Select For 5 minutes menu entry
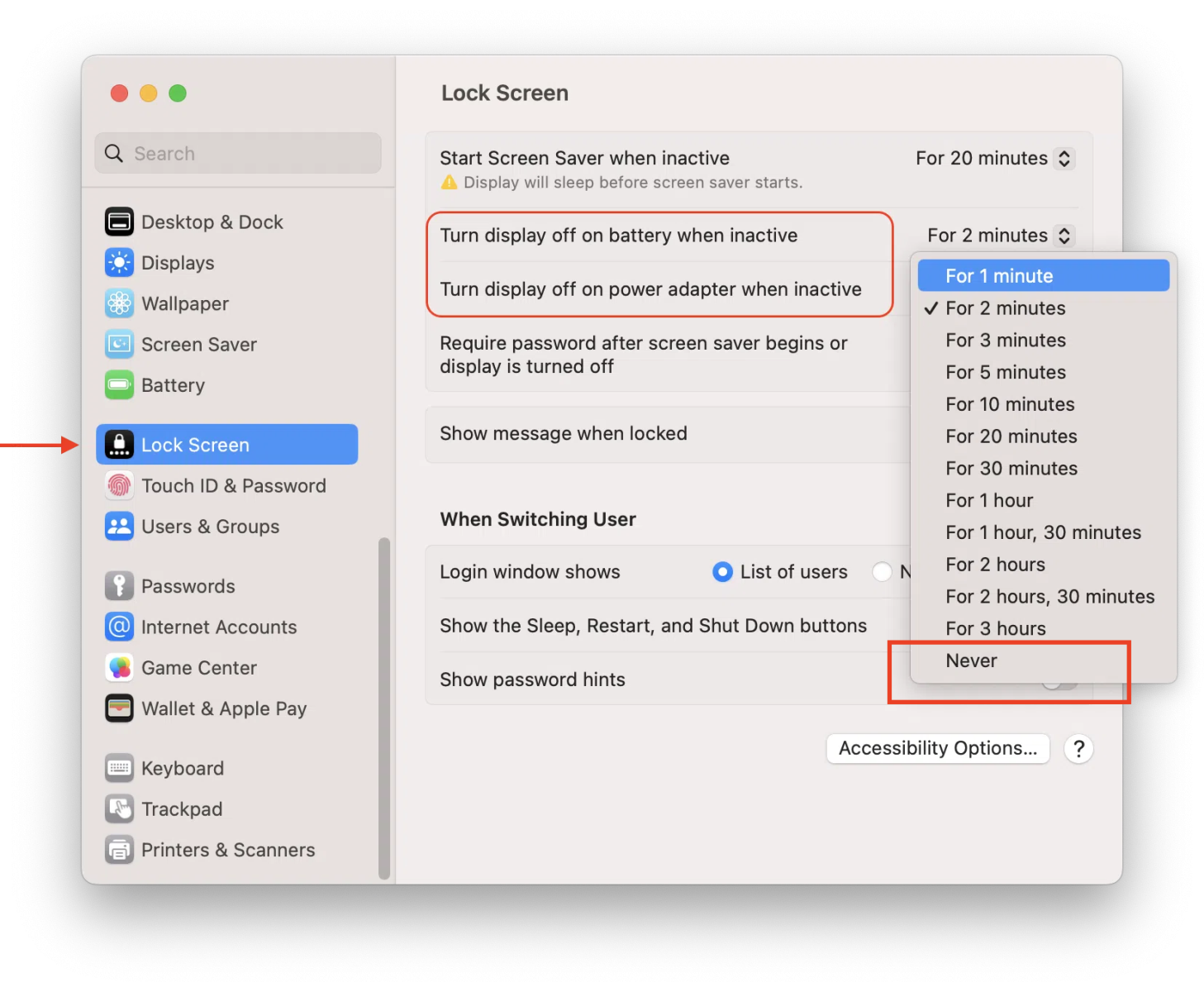Viewport: 1204px width, 992px height. click(x=1043, y=372)
